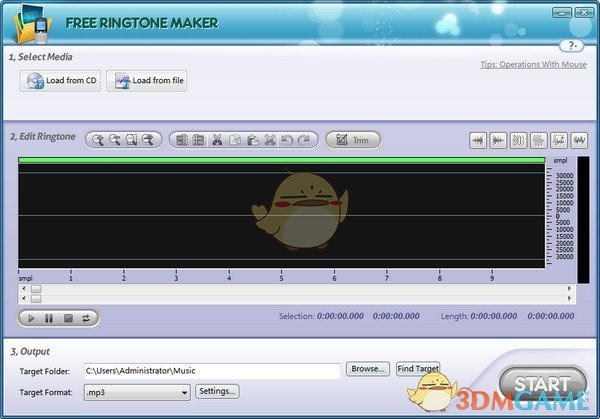Click the timeline marker labeled 5
600x419 pixels.
pyautogui.click(x=281, y=276)
